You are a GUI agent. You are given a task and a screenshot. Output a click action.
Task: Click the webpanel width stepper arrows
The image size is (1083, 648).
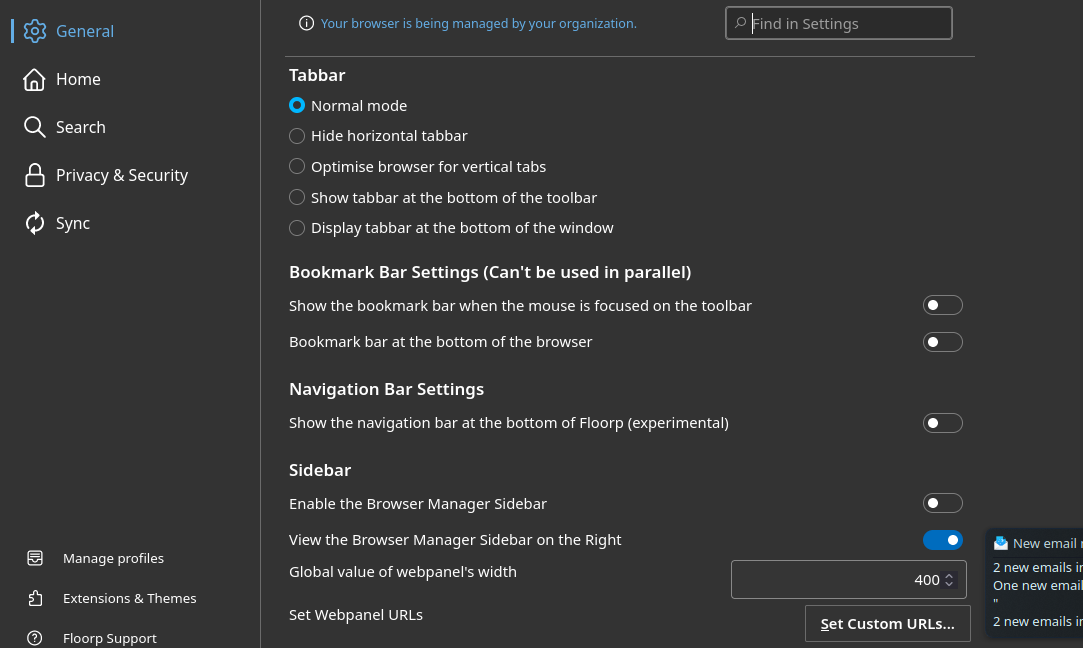[x=949, y=580]
